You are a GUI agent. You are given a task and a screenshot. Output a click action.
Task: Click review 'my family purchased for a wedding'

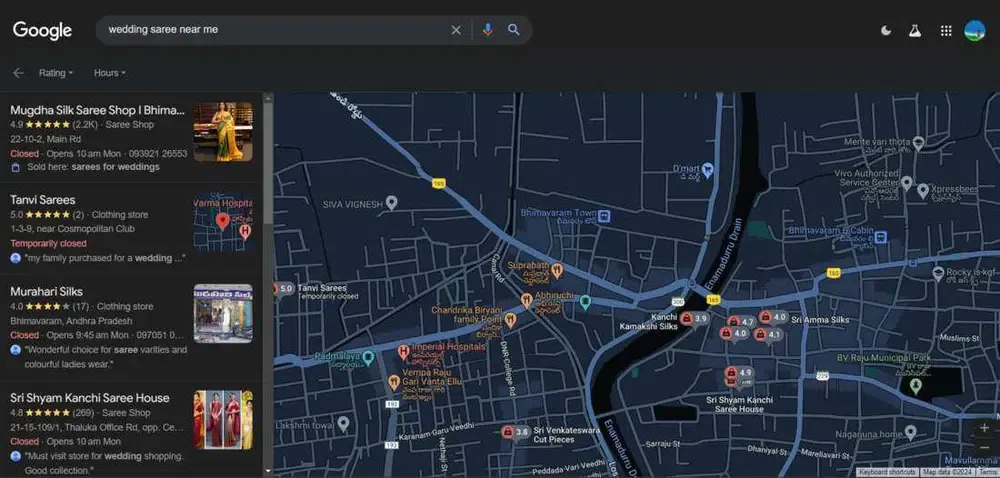pyautogui.click(x=105, y=258)
